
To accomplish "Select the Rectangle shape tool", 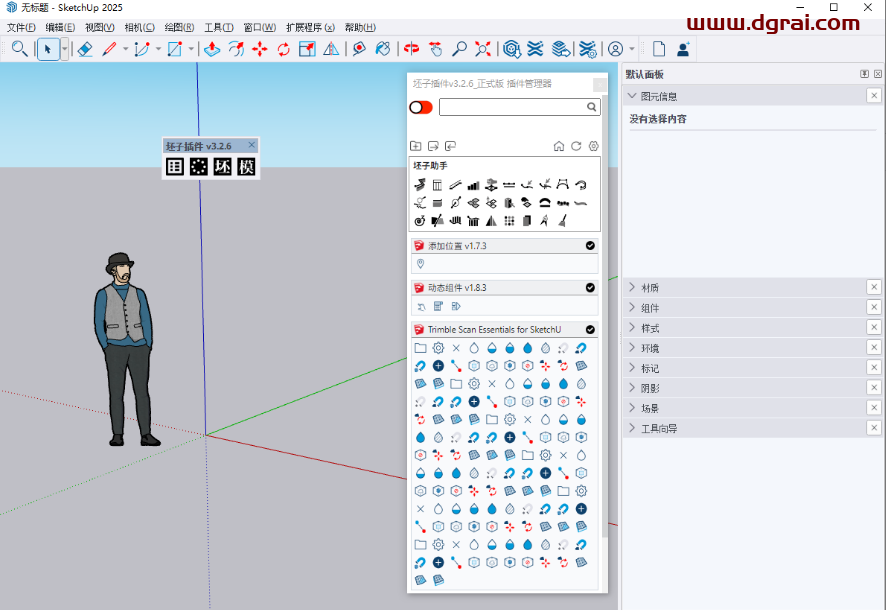I will (x=175, y=49).
